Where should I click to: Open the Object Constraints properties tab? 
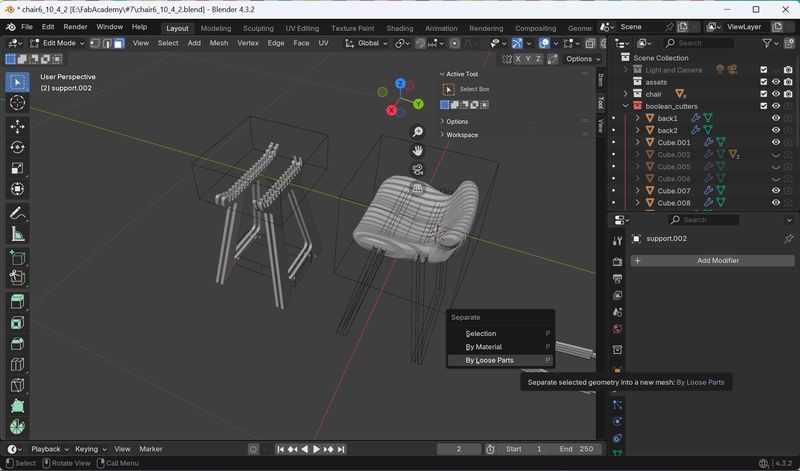pos(617,438)
